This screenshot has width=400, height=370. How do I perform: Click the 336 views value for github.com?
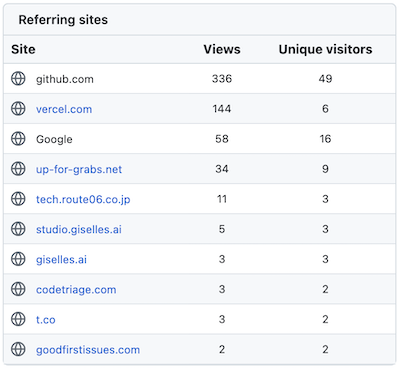pyautogui.click(x=222, y=79)
